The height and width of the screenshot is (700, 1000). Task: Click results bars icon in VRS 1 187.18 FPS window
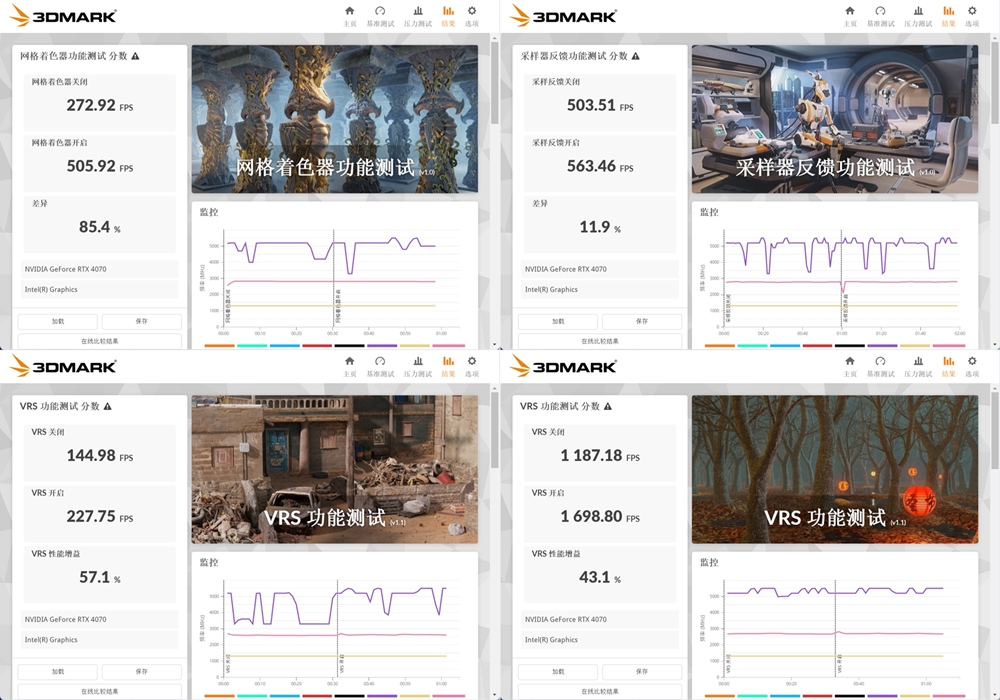click(x=948, y=361)
